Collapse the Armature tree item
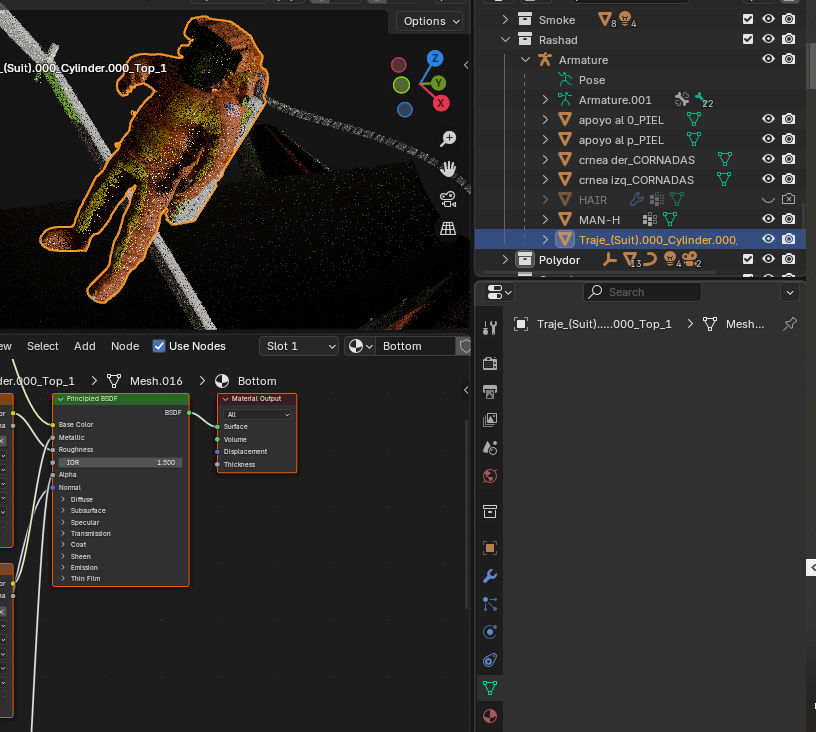Screen dimensions: 816x732 pos(525,60)
